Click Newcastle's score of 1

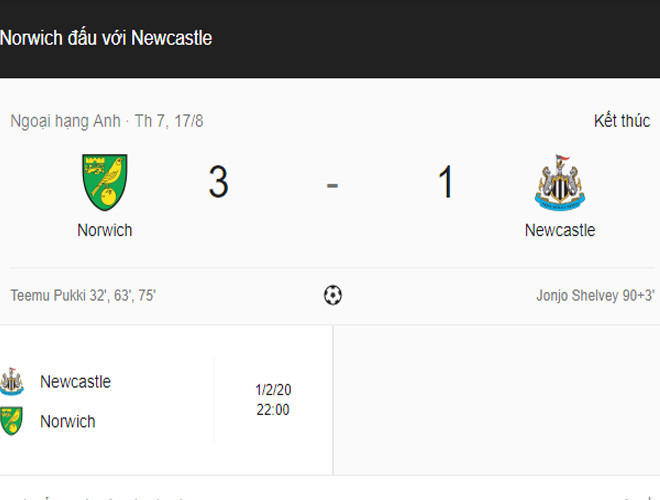pyautogui.click(x=445, y=183)
